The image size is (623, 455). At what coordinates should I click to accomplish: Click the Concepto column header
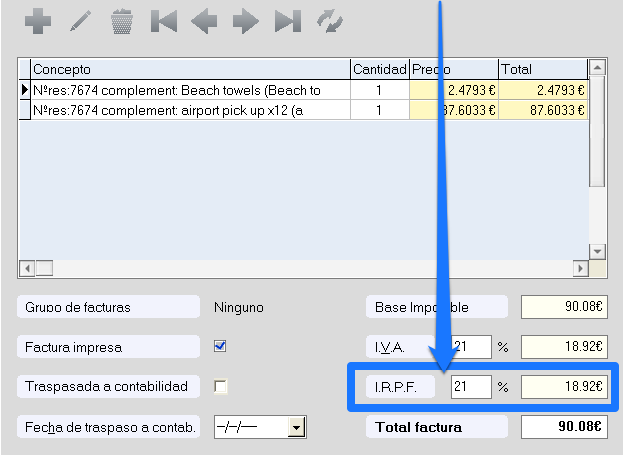coord(190,69)
